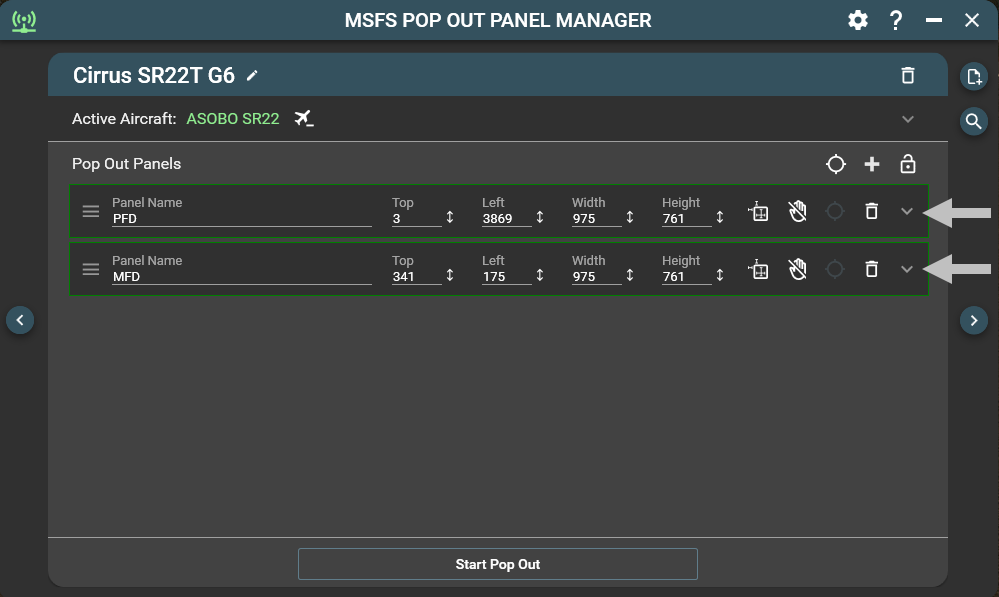Click the add new profile icon
This screenshot has width=999, height=597.
pos(973,76)
